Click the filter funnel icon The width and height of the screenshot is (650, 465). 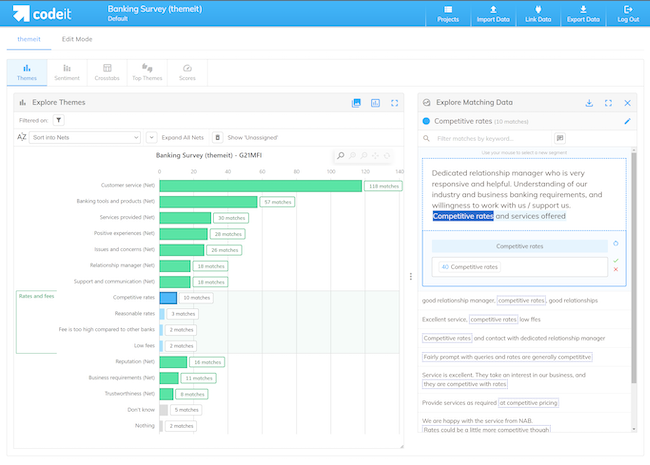point(59,120)
